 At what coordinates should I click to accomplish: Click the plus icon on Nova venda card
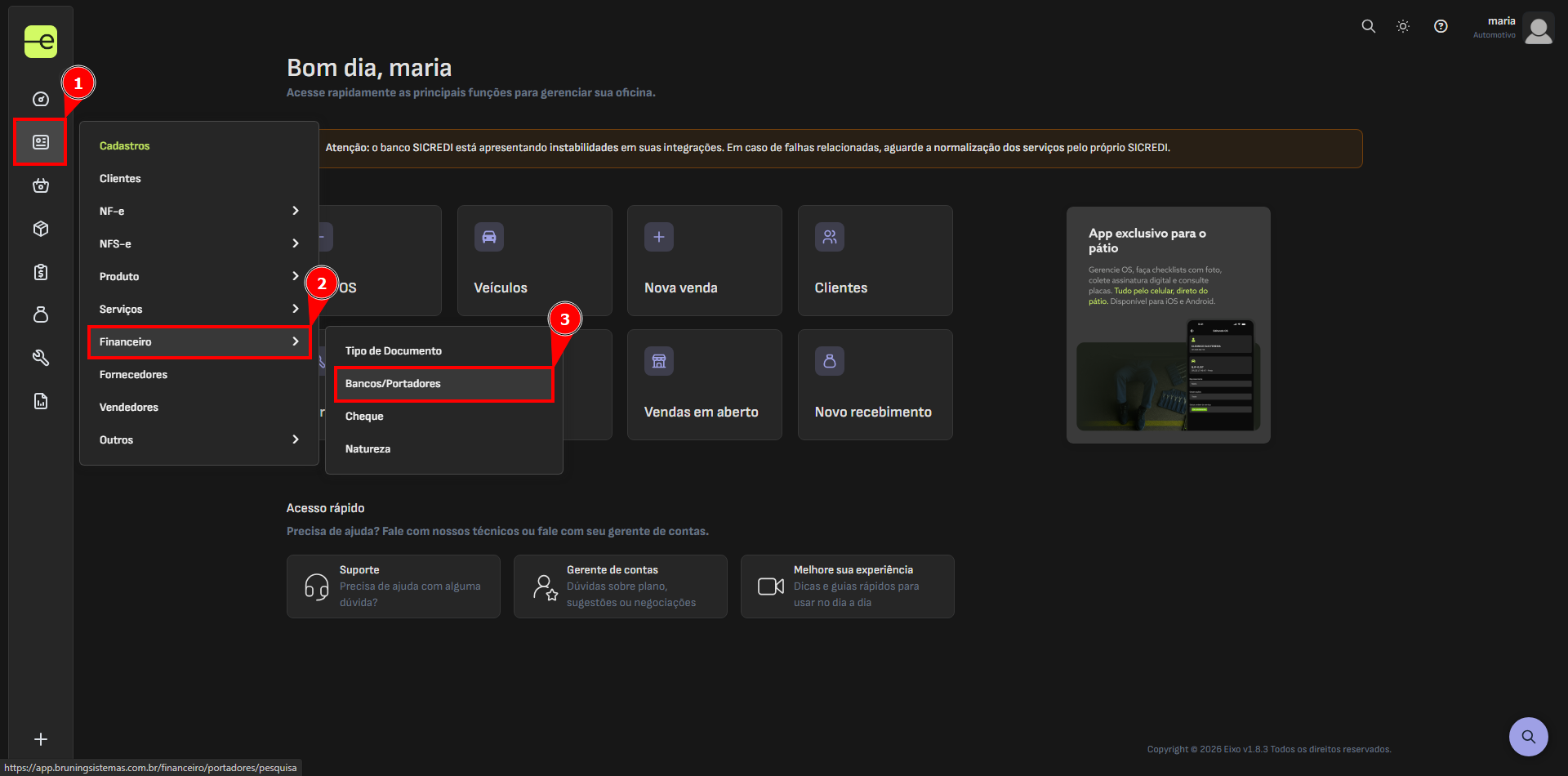659,237
